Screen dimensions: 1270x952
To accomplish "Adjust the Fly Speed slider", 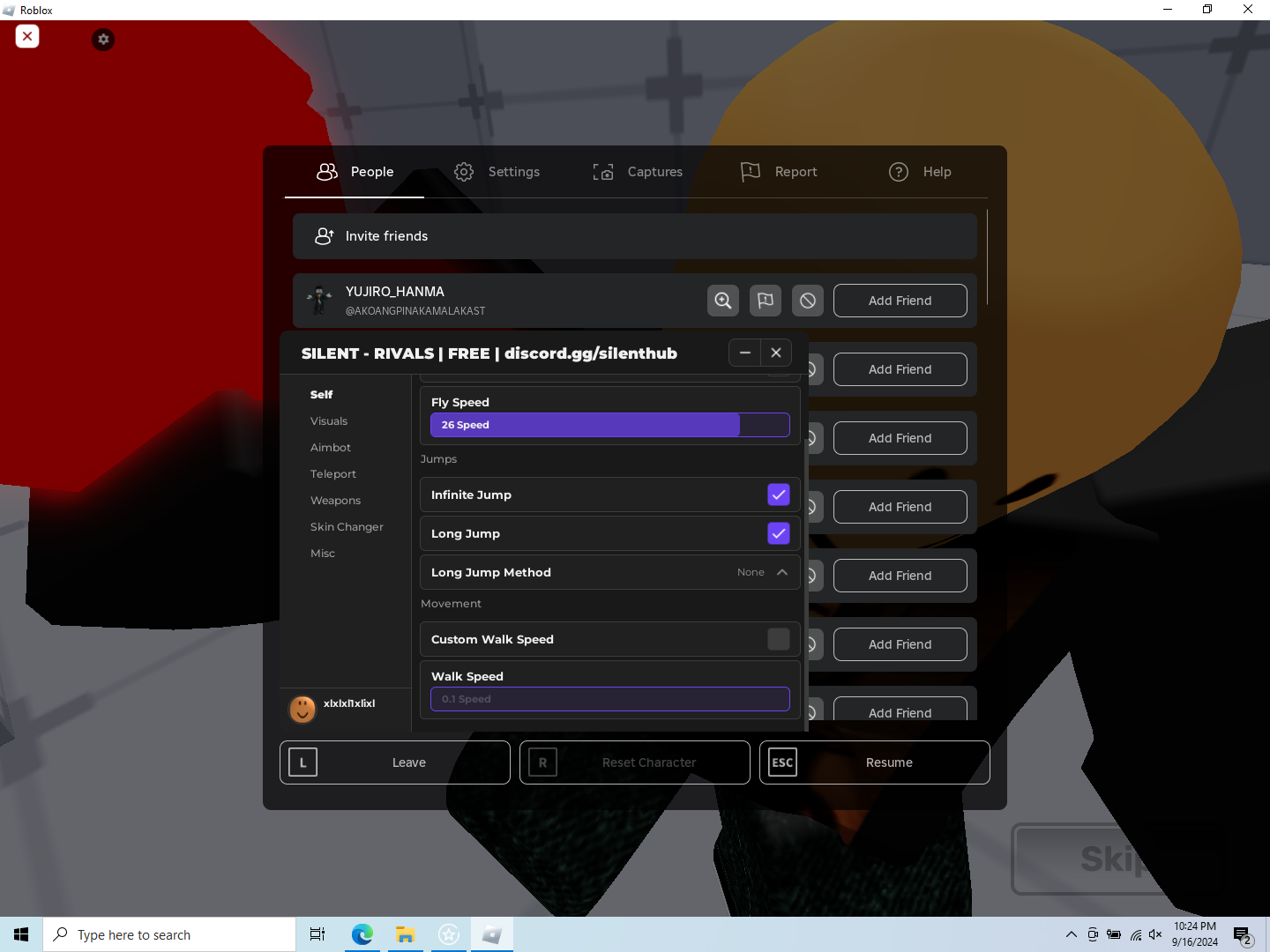I will (x=610, y=425).
